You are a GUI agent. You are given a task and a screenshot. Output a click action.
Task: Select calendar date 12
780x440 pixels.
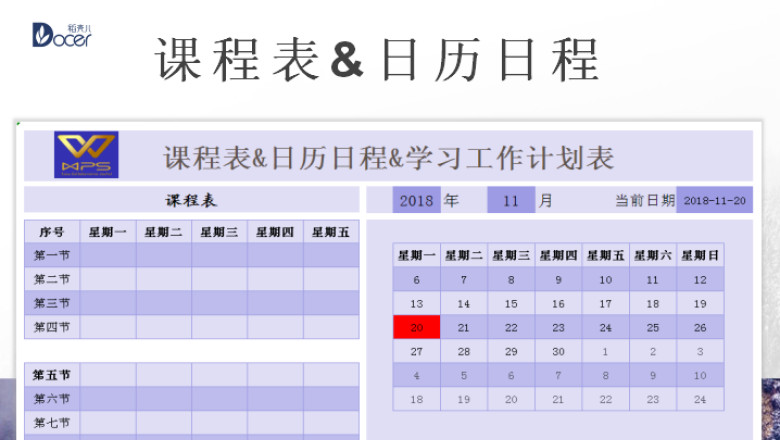click(x=700, y=279)
